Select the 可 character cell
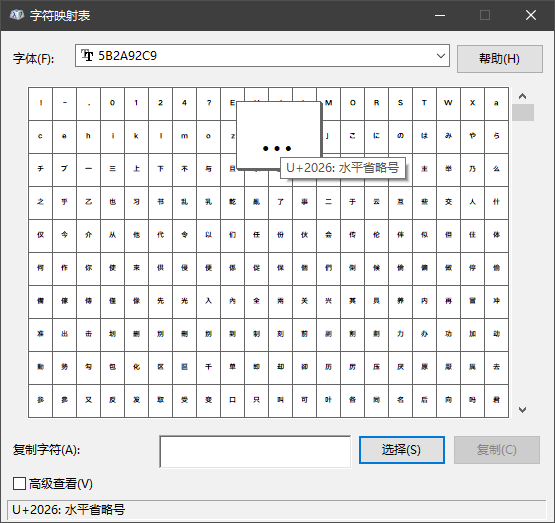555x523 pixels. pos(304,401)
